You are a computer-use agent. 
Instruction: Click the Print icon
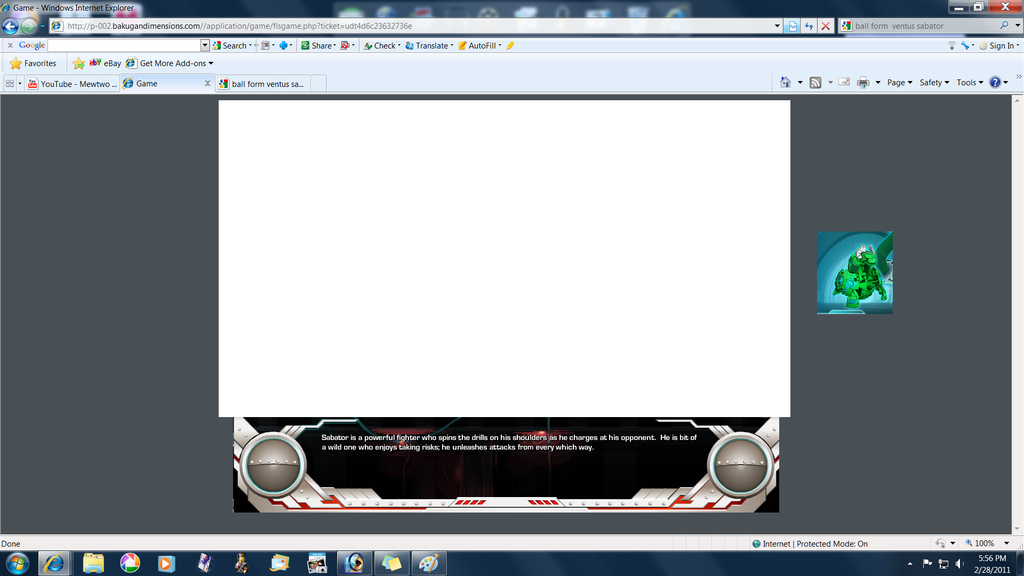pyautogui.click(x=863, y=83)
